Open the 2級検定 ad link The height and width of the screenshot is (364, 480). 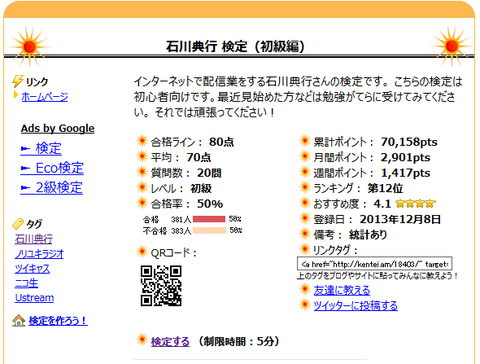(59, 188)
